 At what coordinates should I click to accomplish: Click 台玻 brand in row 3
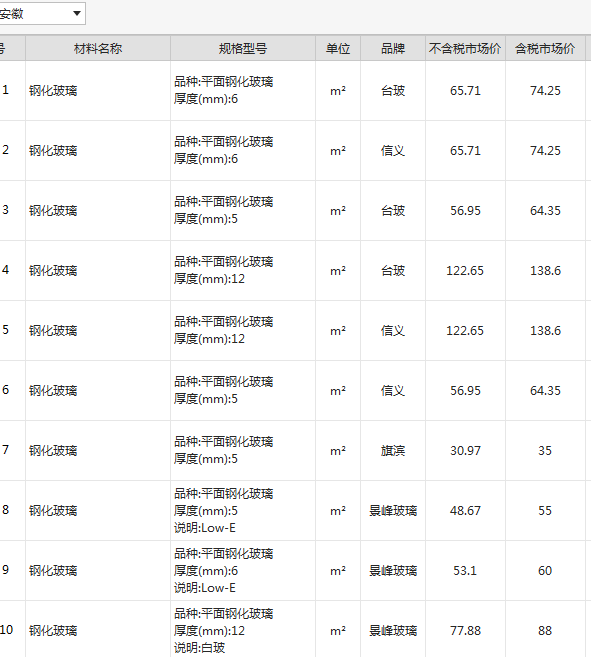tap(393, 210)
